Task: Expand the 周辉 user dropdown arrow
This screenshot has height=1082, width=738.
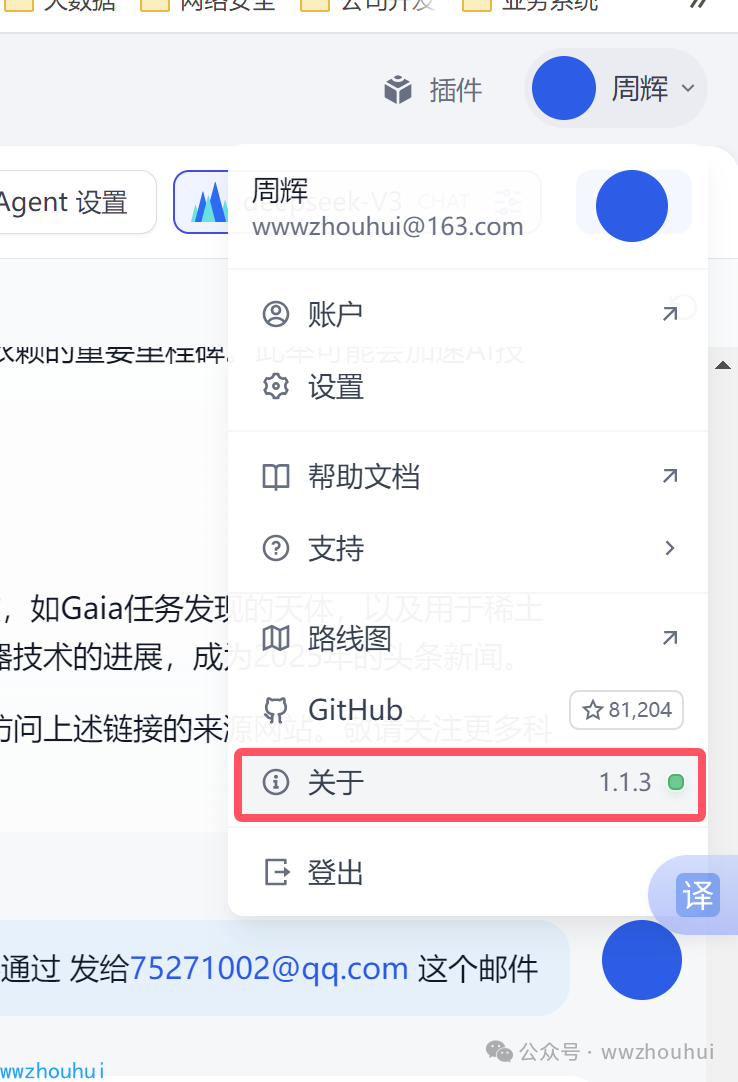Action: [688, 88]
